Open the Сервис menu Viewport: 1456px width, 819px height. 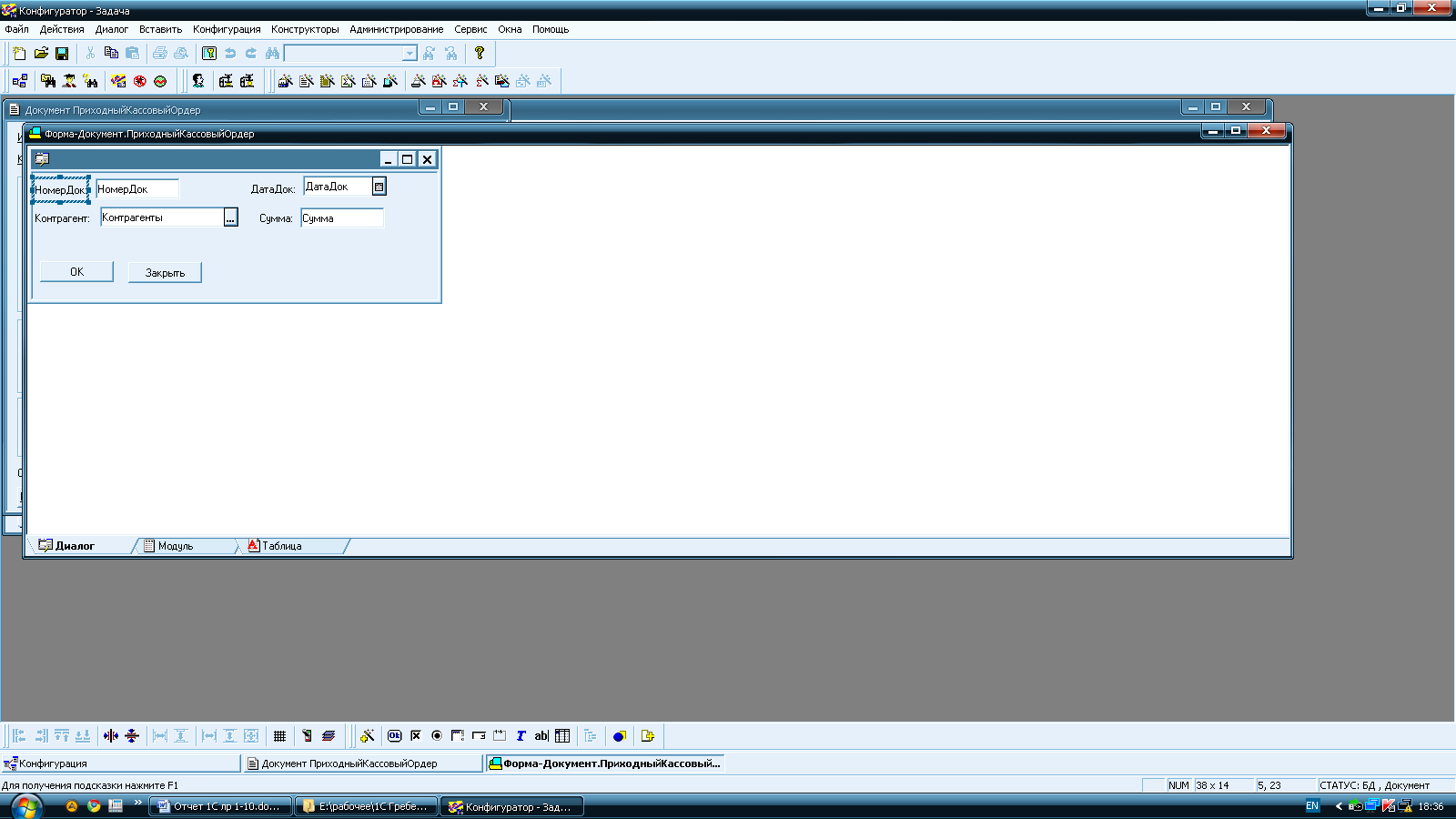click(470, 29)
